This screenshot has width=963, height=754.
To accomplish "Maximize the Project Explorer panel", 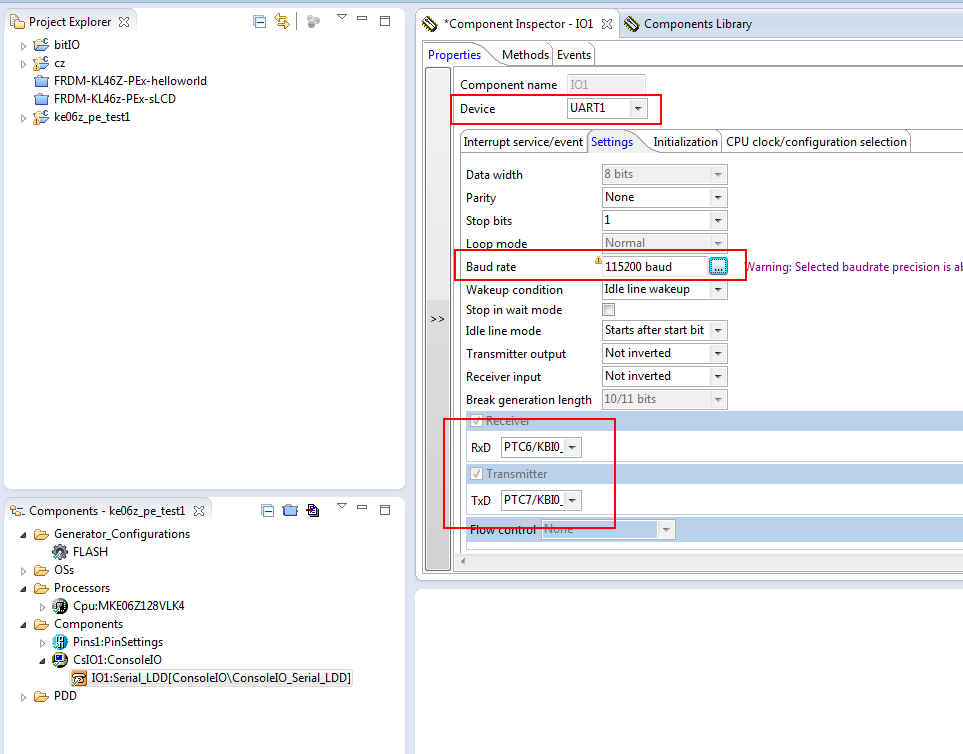I will point(385,21).
